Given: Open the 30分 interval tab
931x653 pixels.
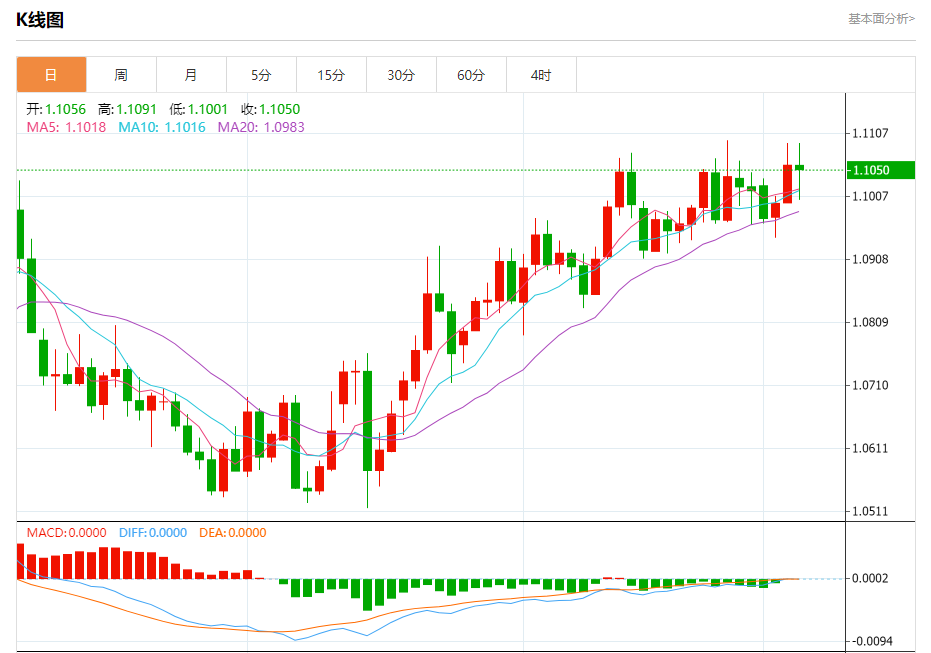Looking at the screenshot, I should tap(401, 75).
